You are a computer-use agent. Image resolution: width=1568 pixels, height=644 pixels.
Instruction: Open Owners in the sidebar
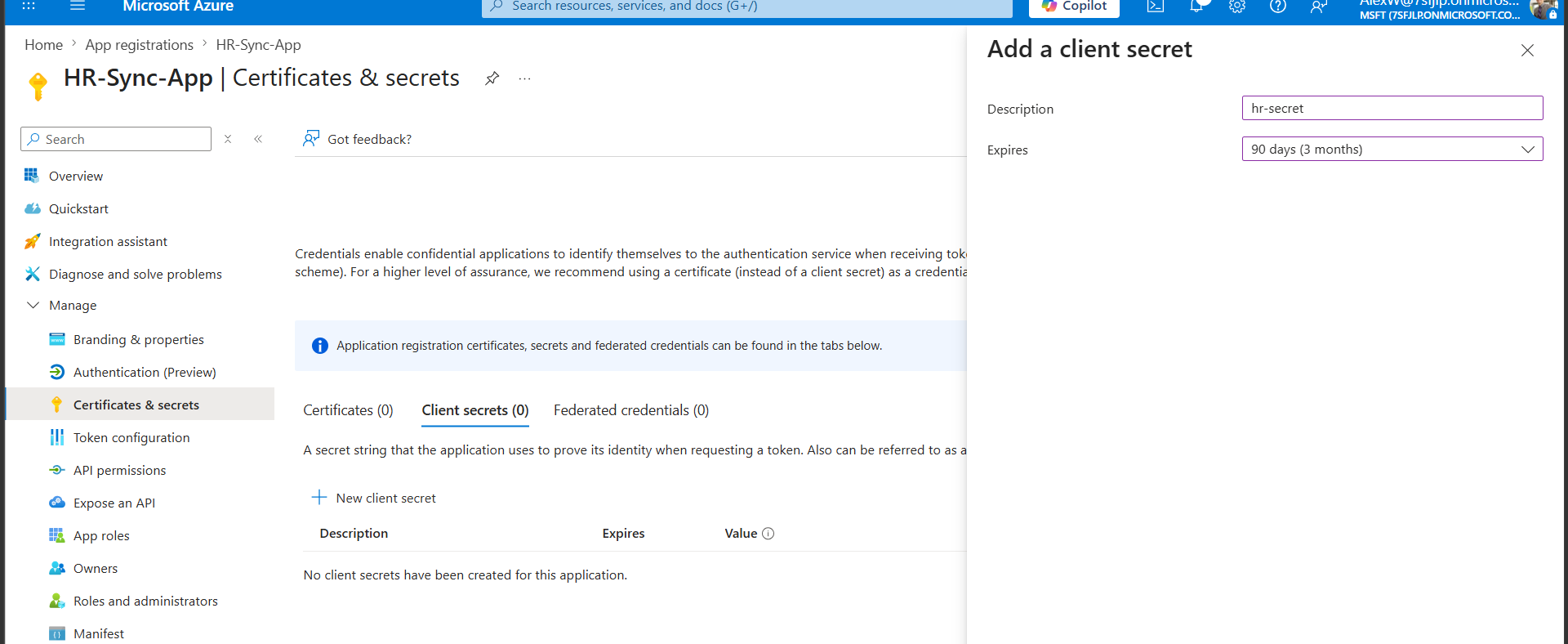pyautogui.click(x=96, y=568)
